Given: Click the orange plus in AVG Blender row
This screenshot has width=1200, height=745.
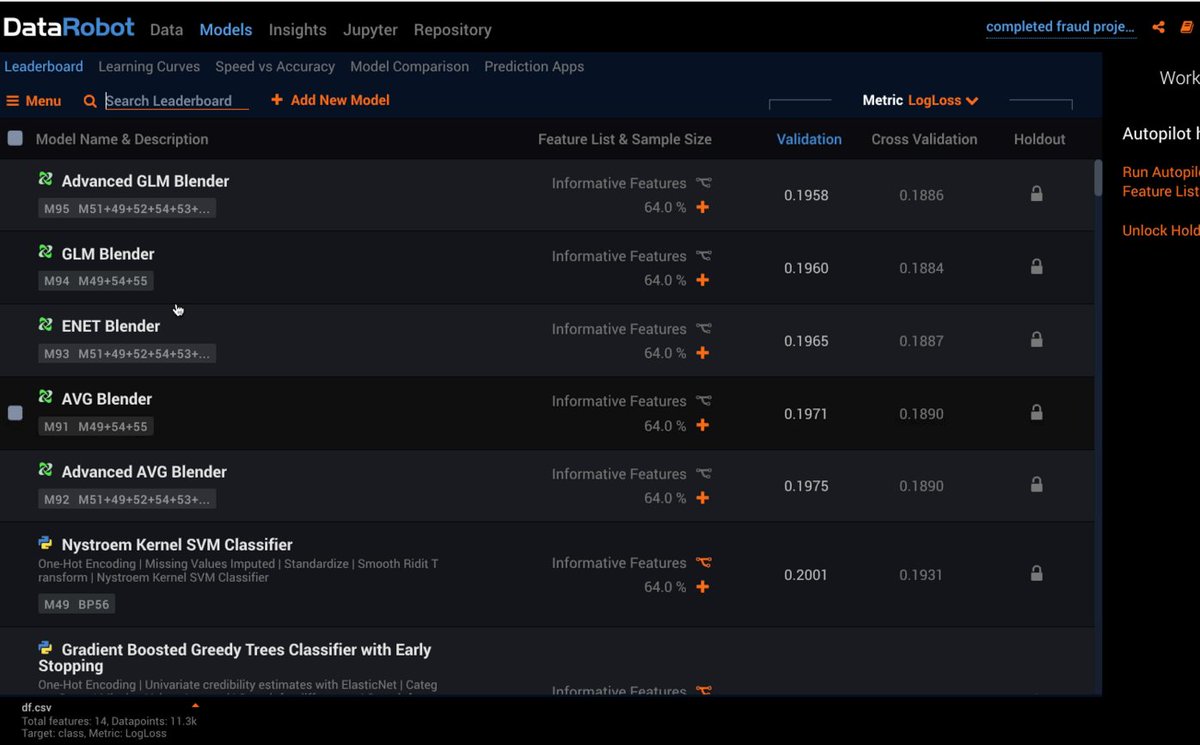Looking at the screenshot, I should point(702,425).
